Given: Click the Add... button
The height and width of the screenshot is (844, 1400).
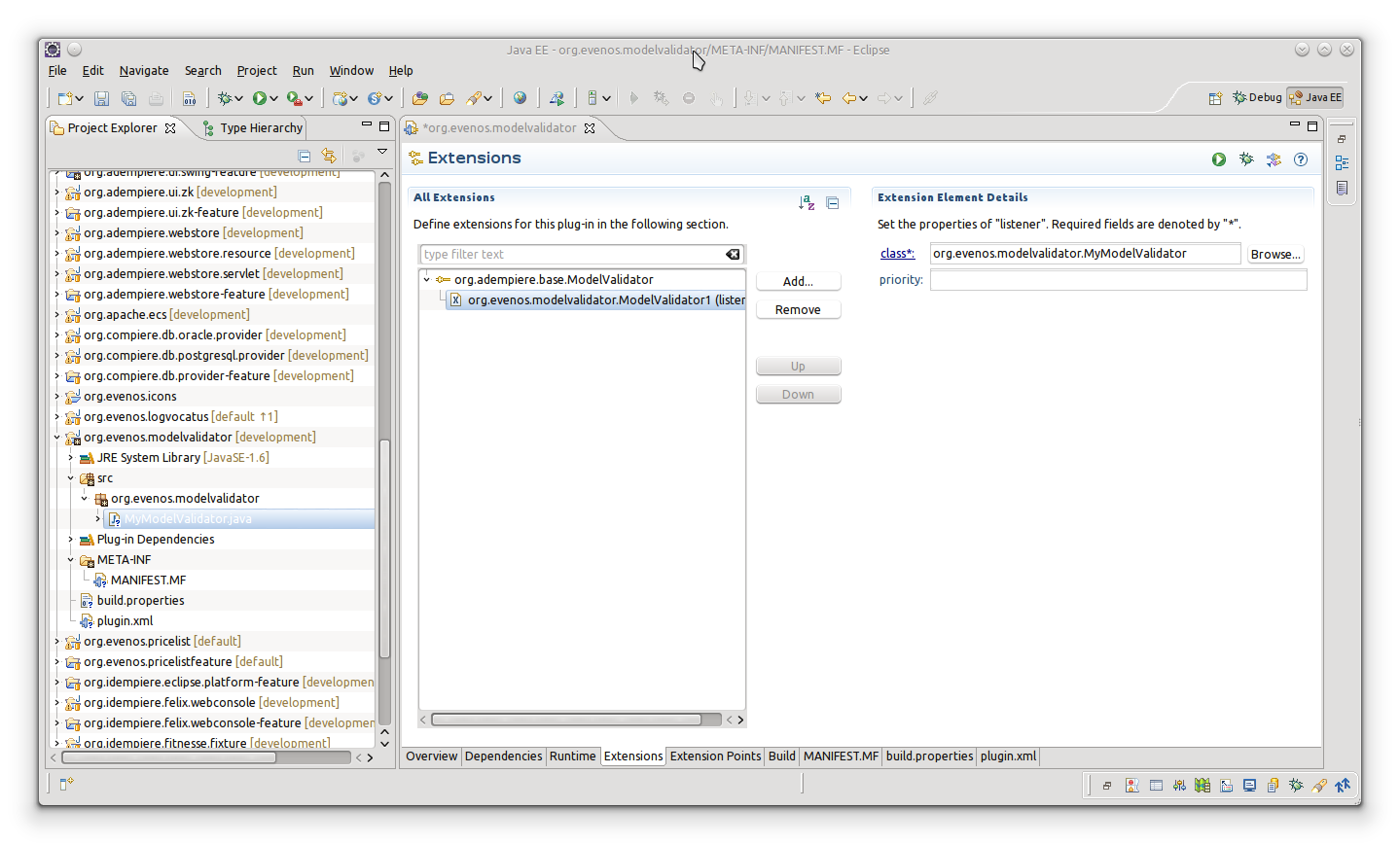Looking at the screenshot, I should [798, 281].
